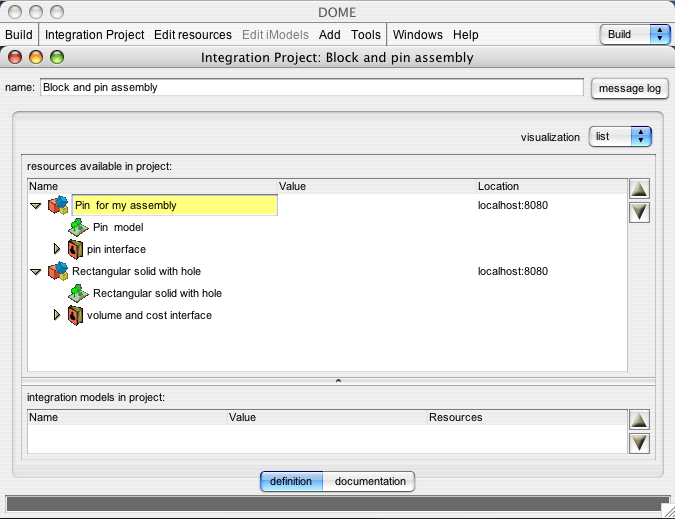Select the pin interface row text
The image size is (675, 519).
(x=116, y=249)
